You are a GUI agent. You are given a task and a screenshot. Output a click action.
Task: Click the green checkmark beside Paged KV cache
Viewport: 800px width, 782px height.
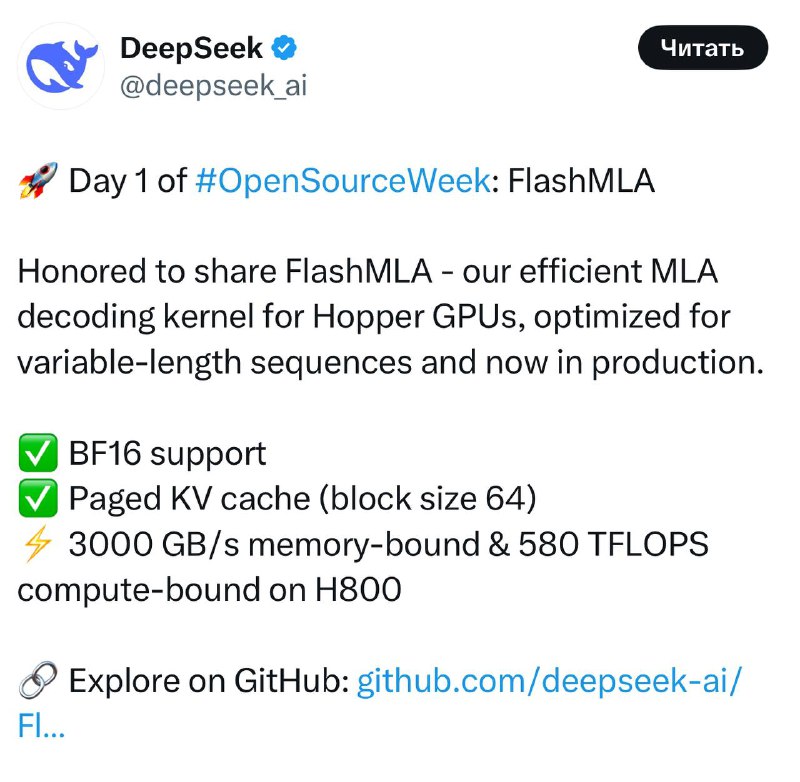(x=38, y=498)
